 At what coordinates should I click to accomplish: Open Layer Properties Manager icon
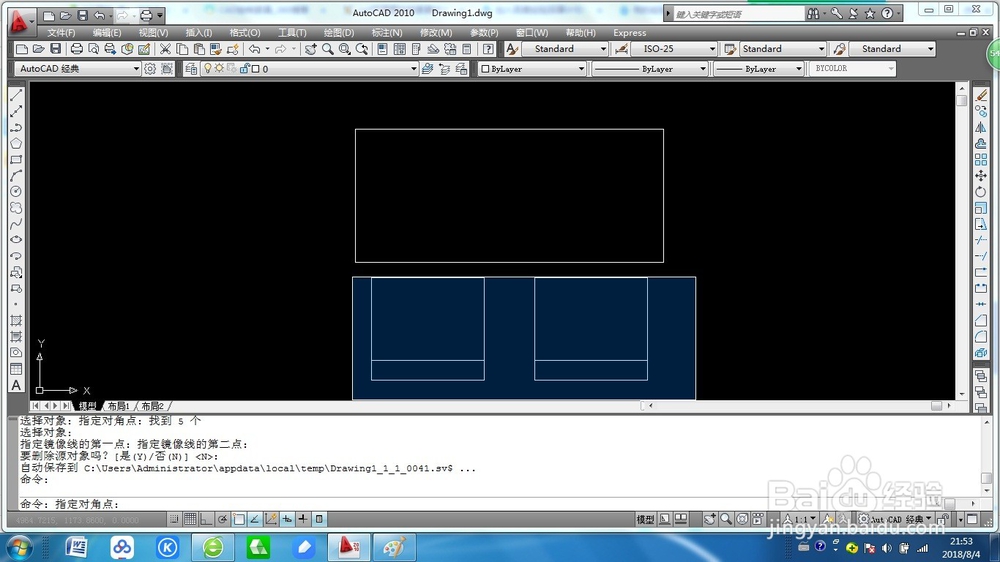191,68
